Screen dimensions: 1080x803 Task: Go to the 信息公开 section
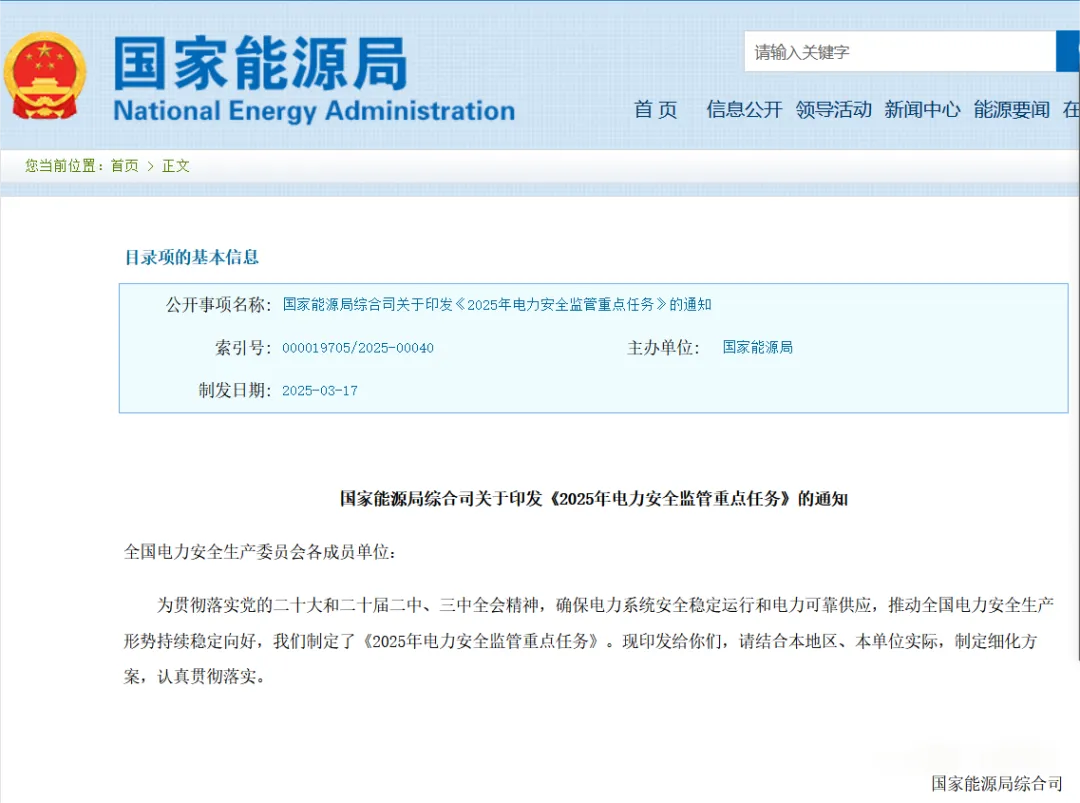pos(744,110)
